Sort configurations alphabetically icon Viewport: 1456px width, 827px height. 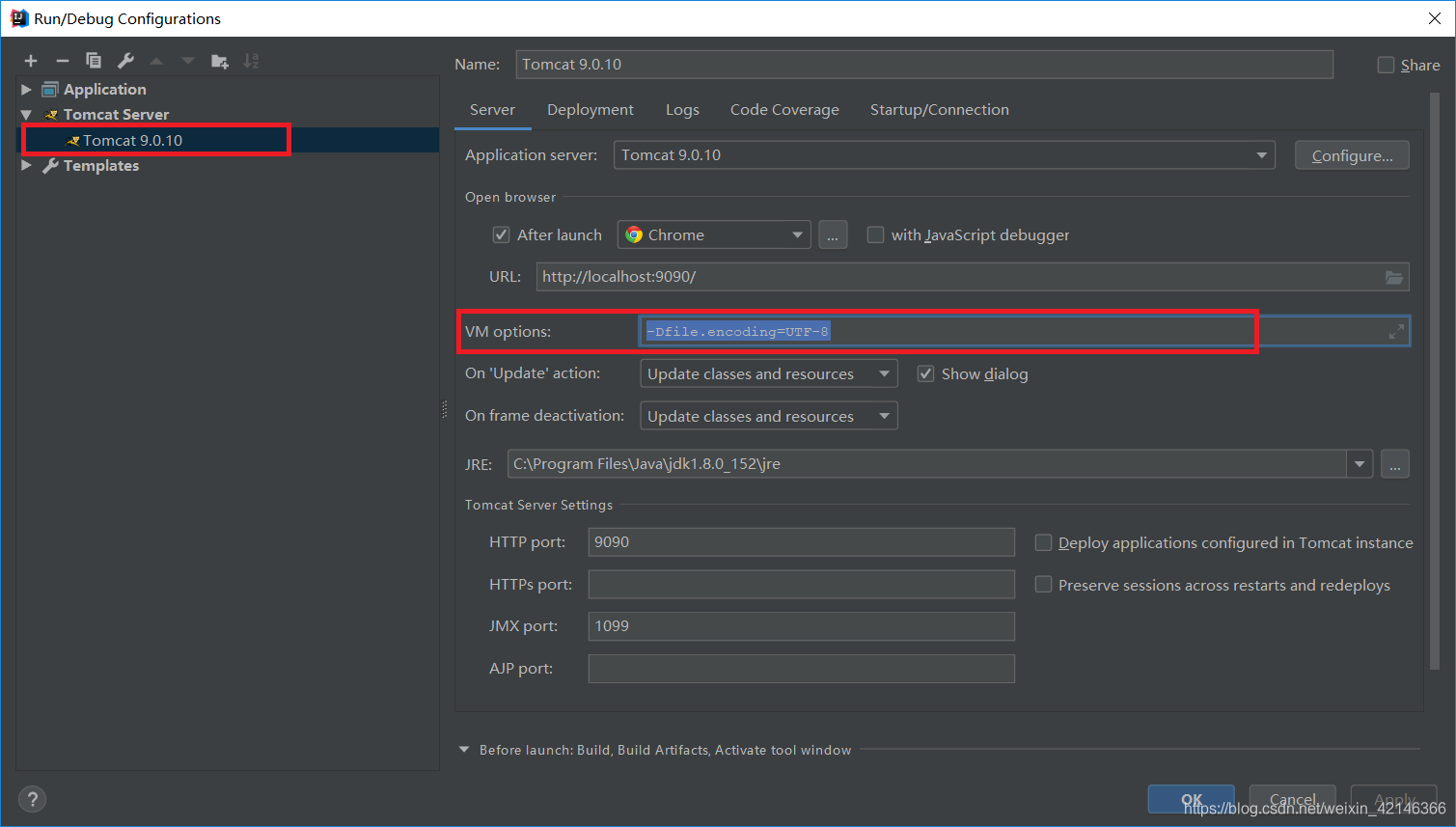point(251,61)
